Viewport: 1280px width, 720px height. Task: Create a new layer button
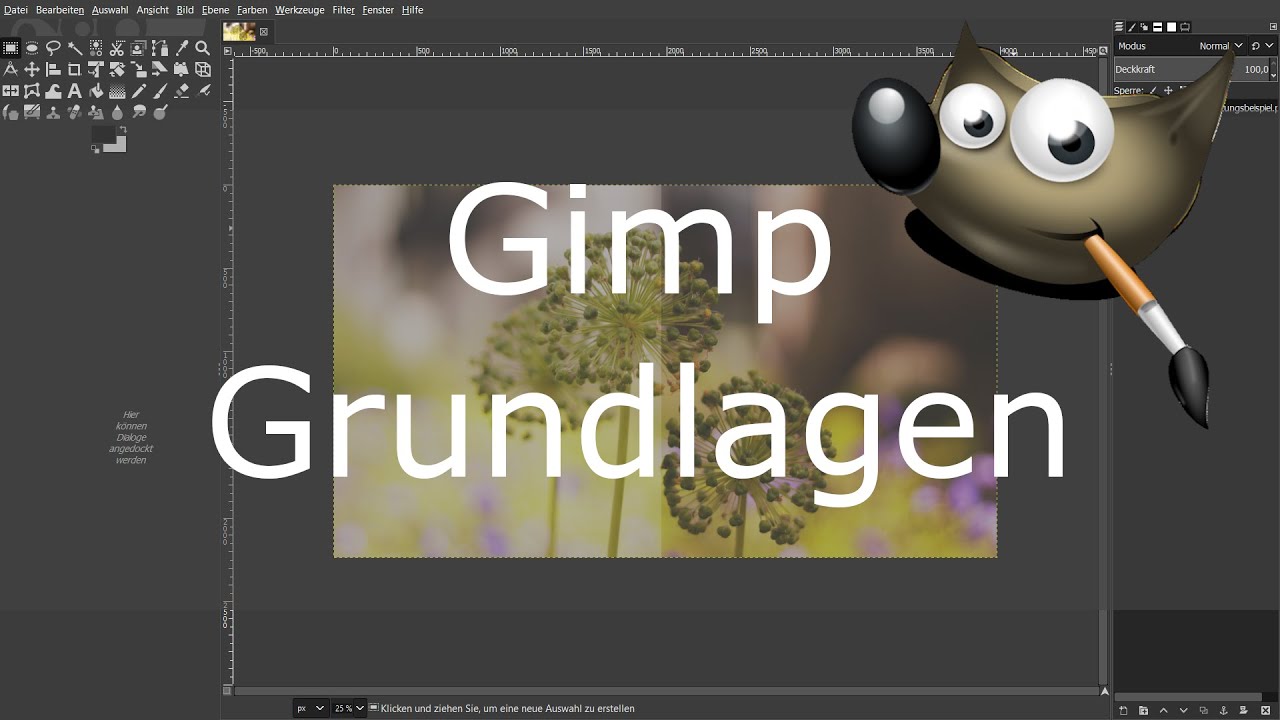(x=1123, y=710)
